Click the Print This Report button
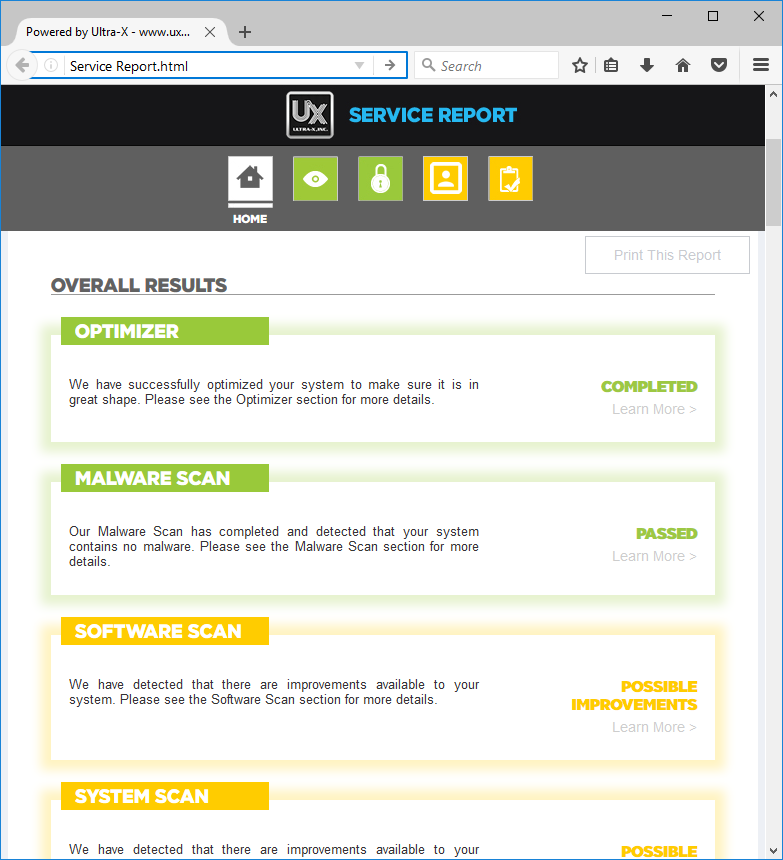The height and width of the screenshot is (860, 783). point(667,255)
